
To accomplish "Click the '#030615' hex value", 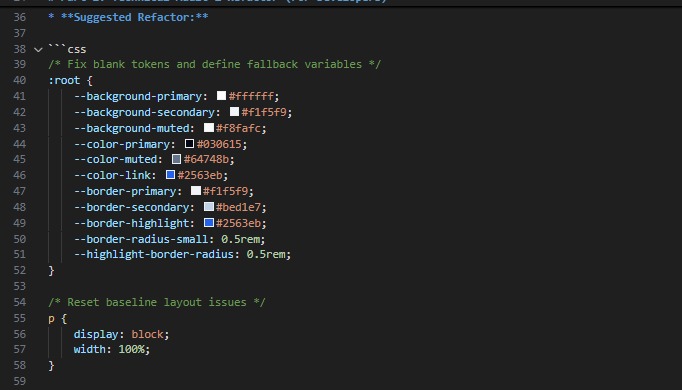I will click(x=219, y=144).
